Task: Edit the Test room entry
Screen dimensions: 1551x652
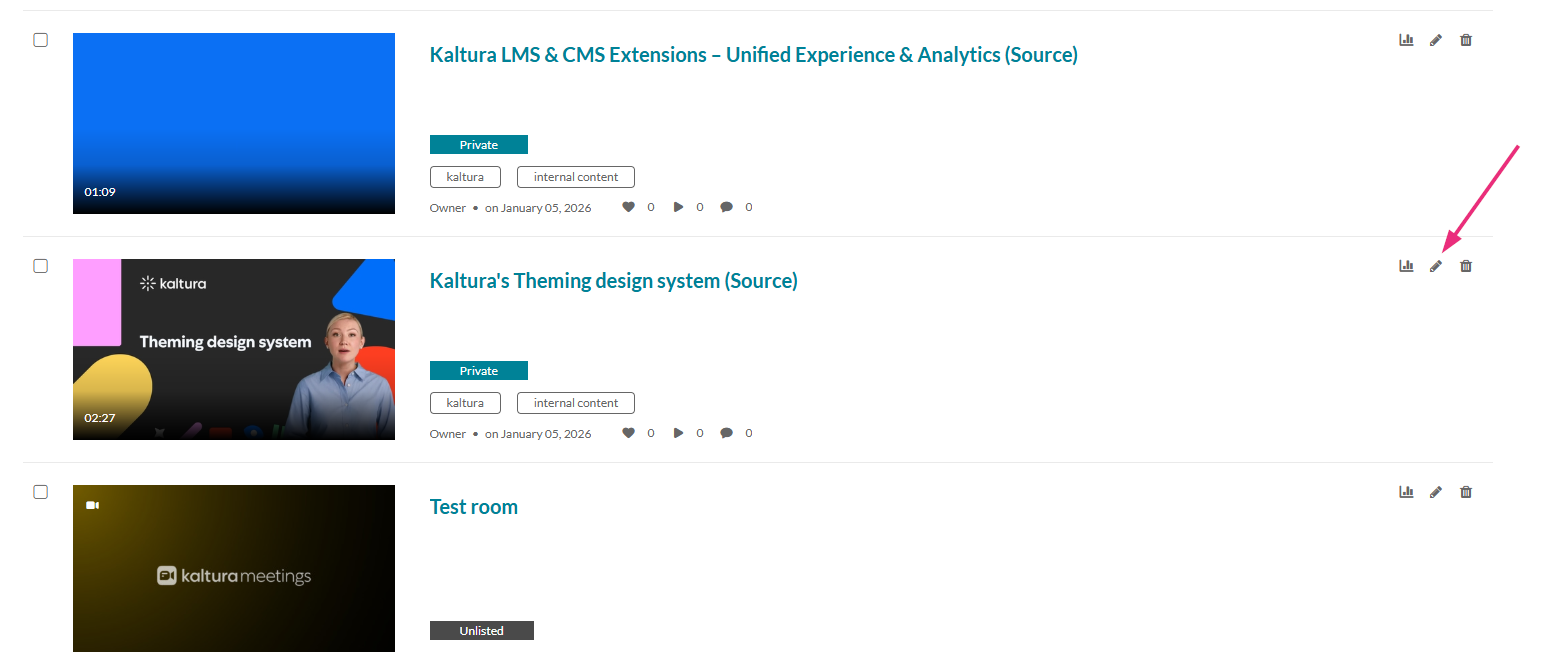Action: click(x=1436, y=492)
